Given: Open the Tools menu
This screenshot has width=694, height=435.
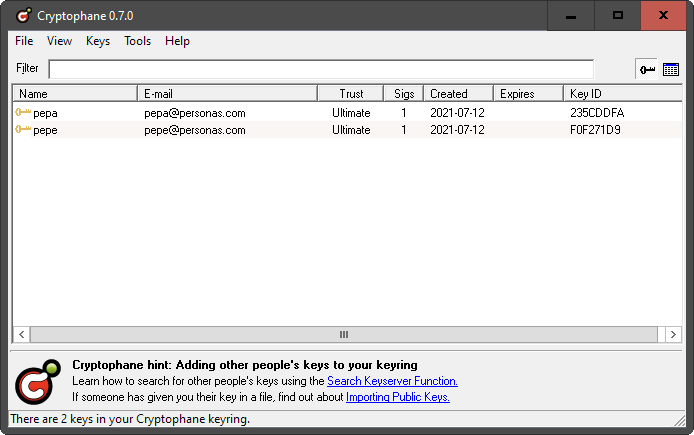Looking at the screenshot, I should [137, 41].
